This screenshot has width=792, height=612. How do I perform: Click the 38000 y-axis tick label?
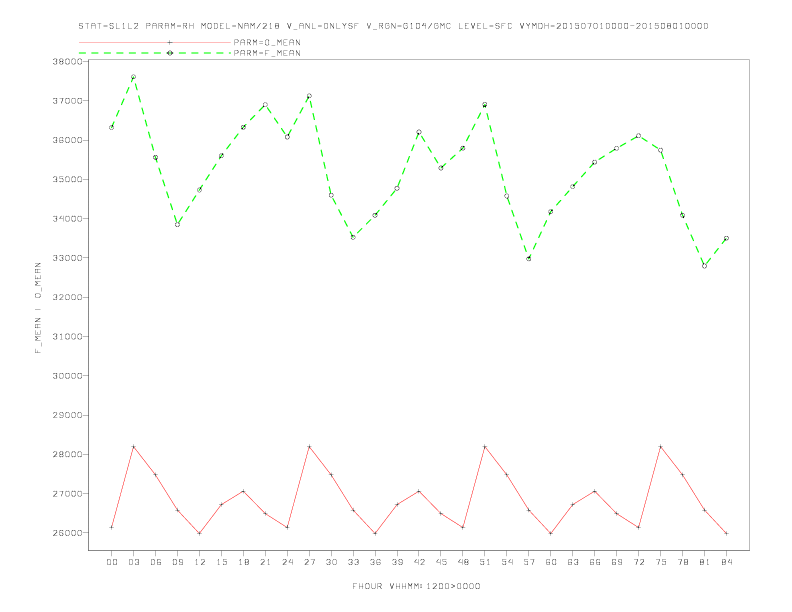[67, 62]
